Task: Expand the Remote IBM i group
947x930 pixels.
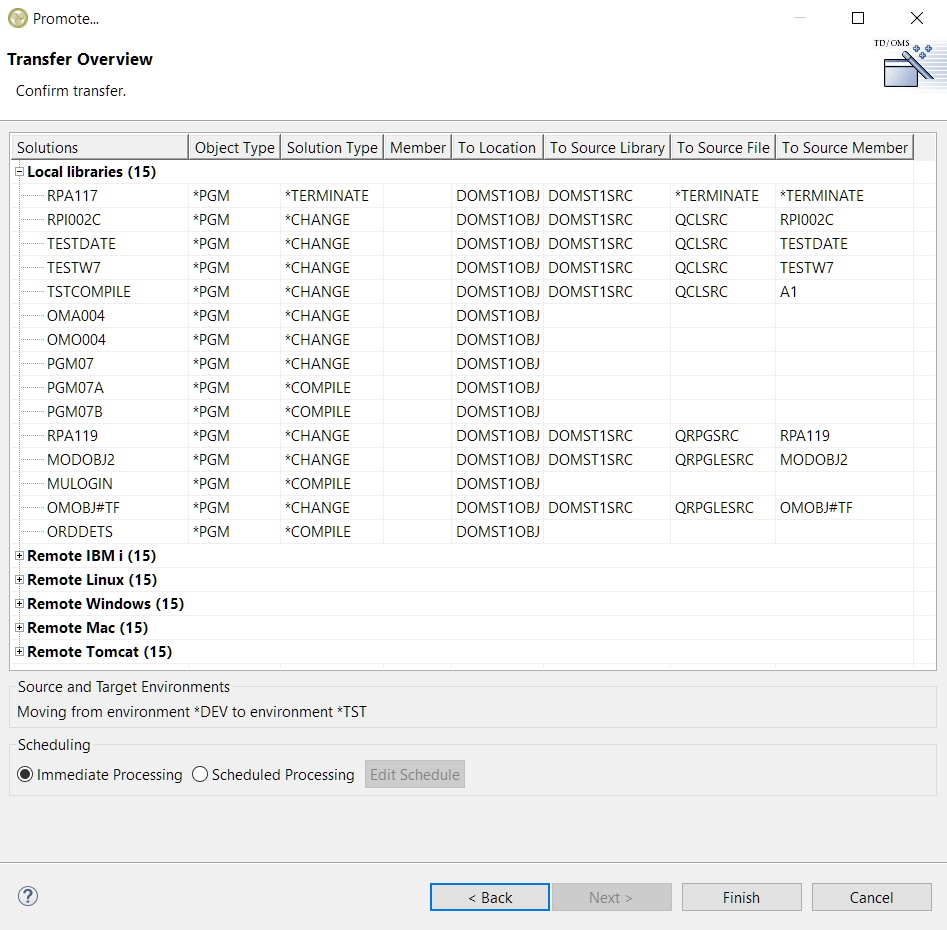Action: (19, 556)
